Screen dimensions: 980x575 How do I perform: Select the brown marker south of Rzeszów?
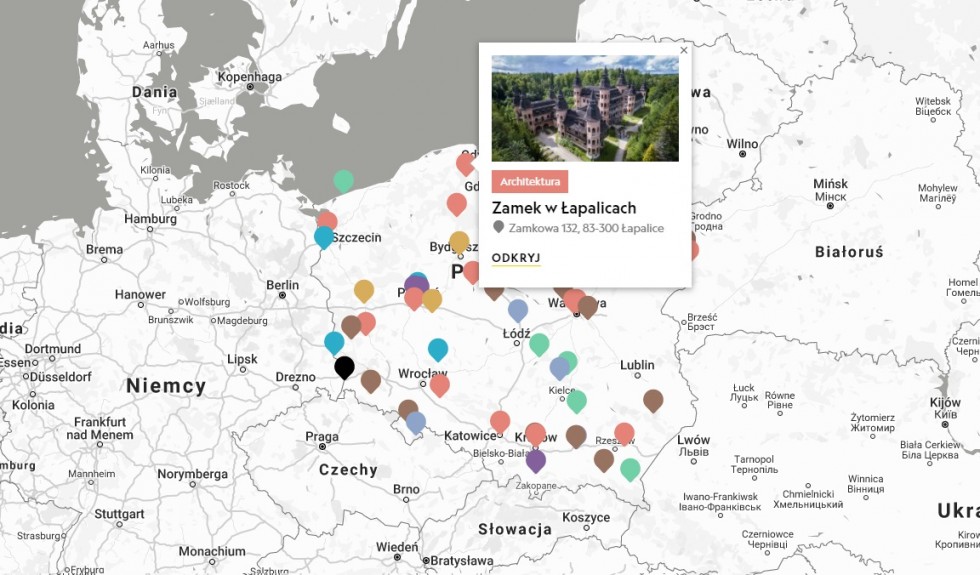coord(604,460)
